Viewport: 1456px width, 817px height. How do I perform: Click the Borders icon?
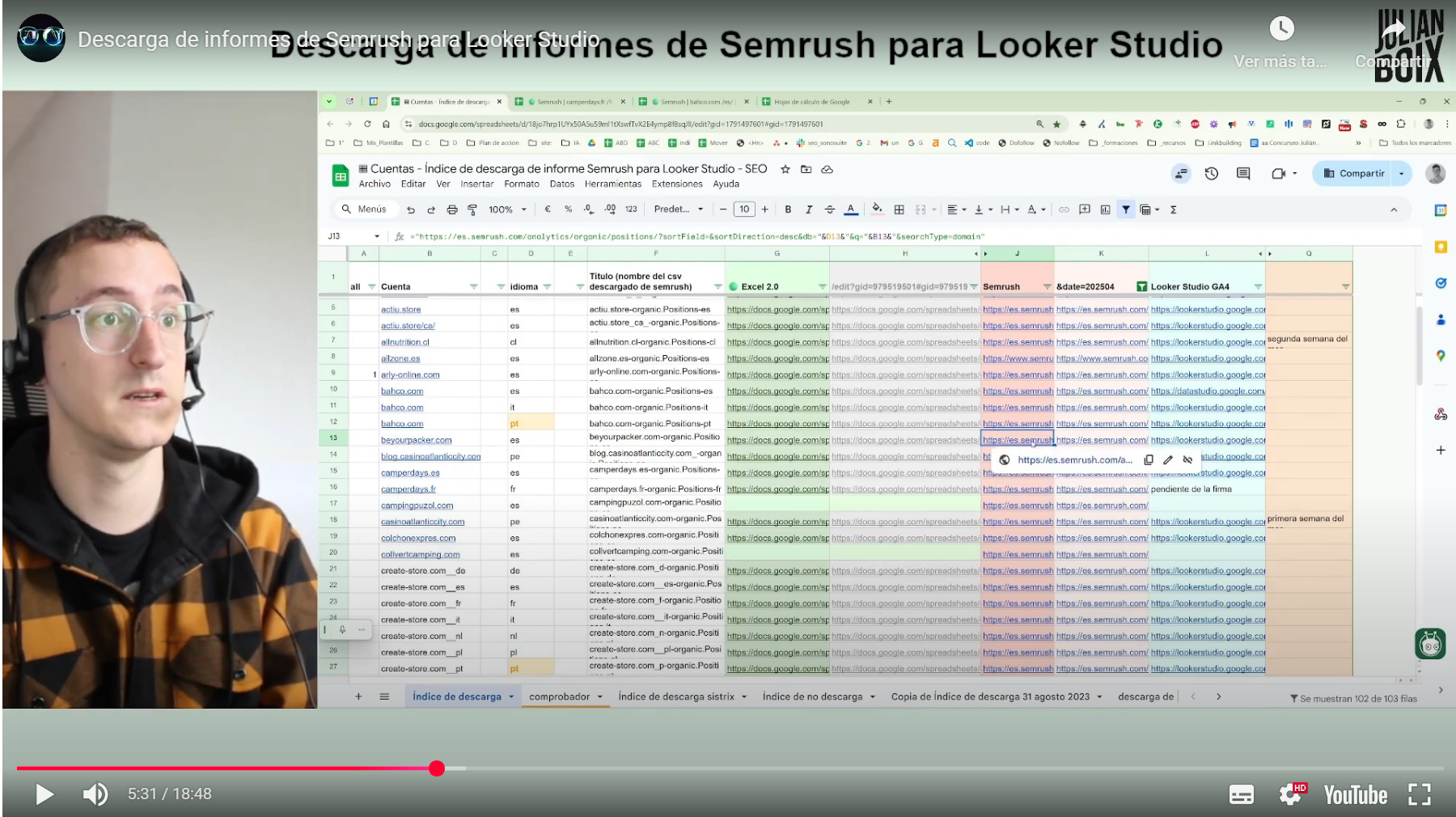click(x=899, y=210)
